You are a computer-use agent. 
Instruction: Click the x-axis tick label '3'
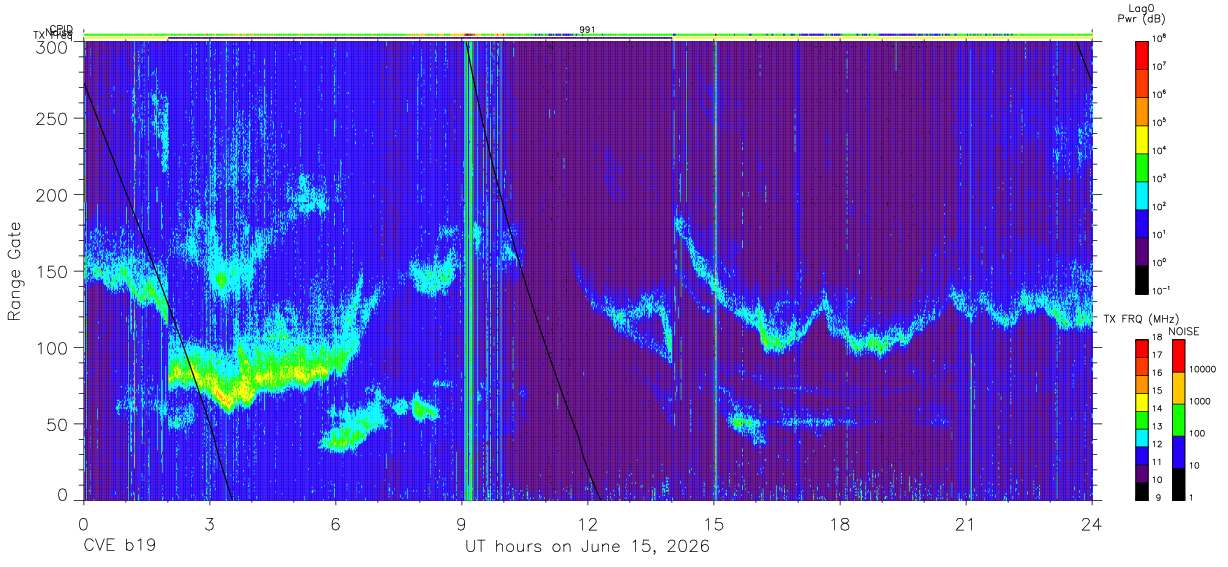(x=210, y=523)
